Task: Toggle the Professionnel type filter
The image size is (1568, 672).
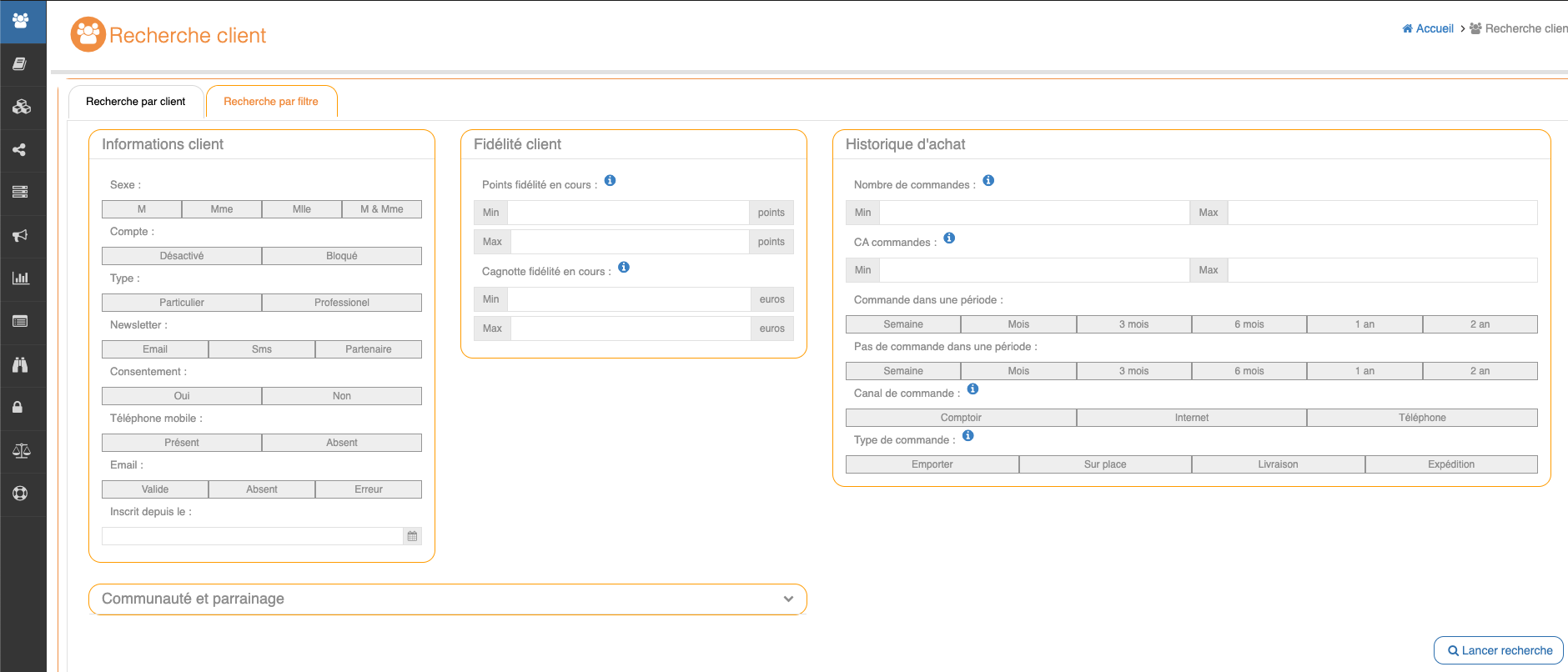Action: pyautogui.click(x=341, y=303)
